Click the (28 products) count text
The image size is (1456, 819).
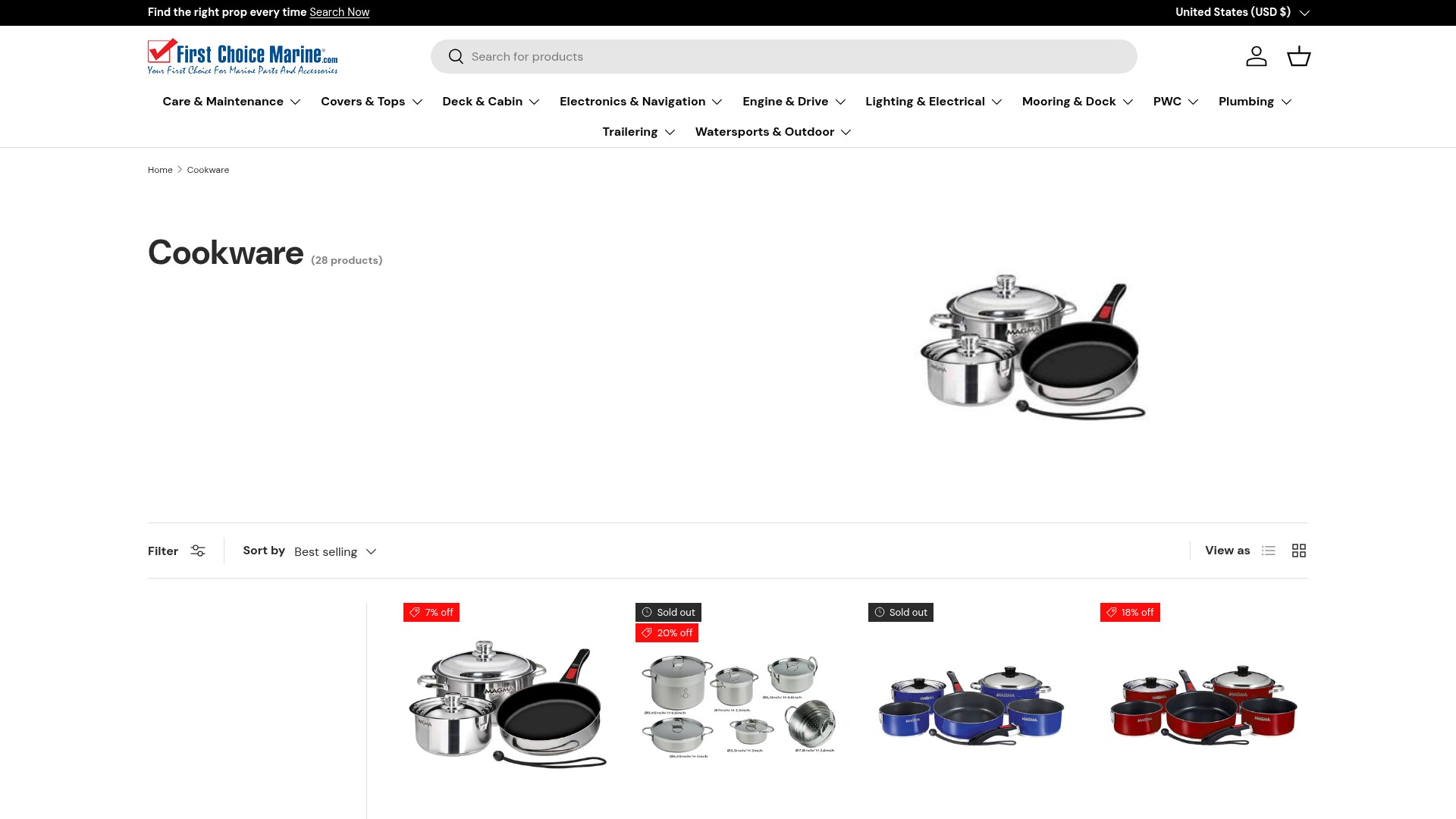pos(347,260)
